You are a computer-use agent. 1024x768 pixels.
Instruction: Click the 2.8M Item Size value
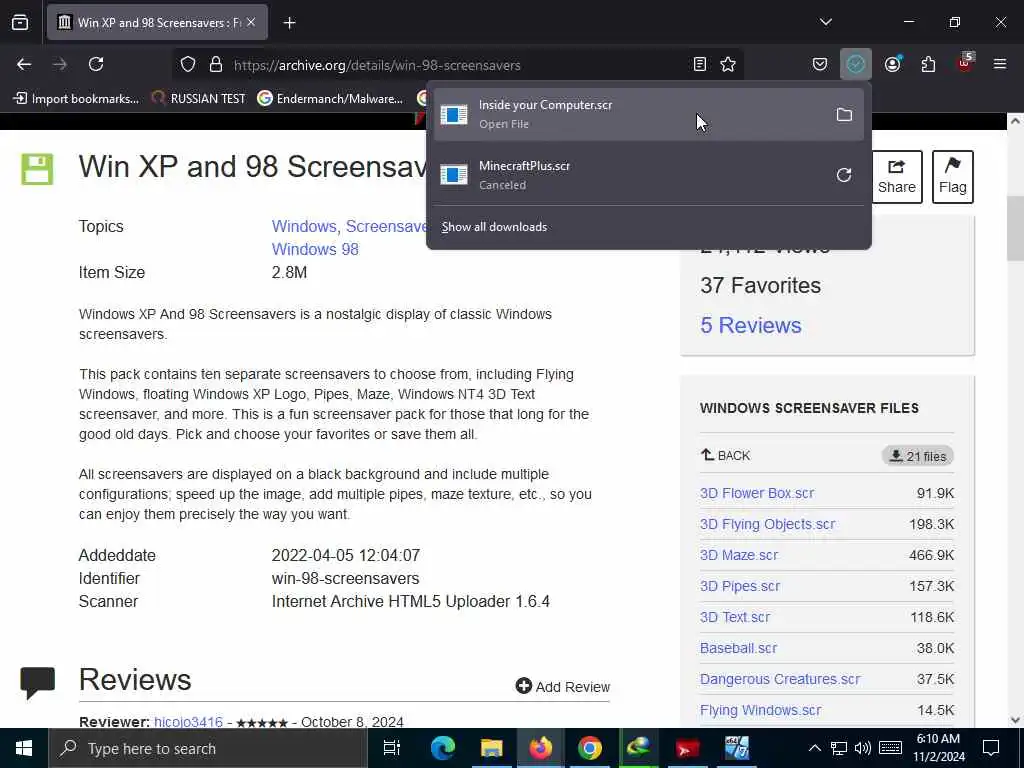[289, 272]
